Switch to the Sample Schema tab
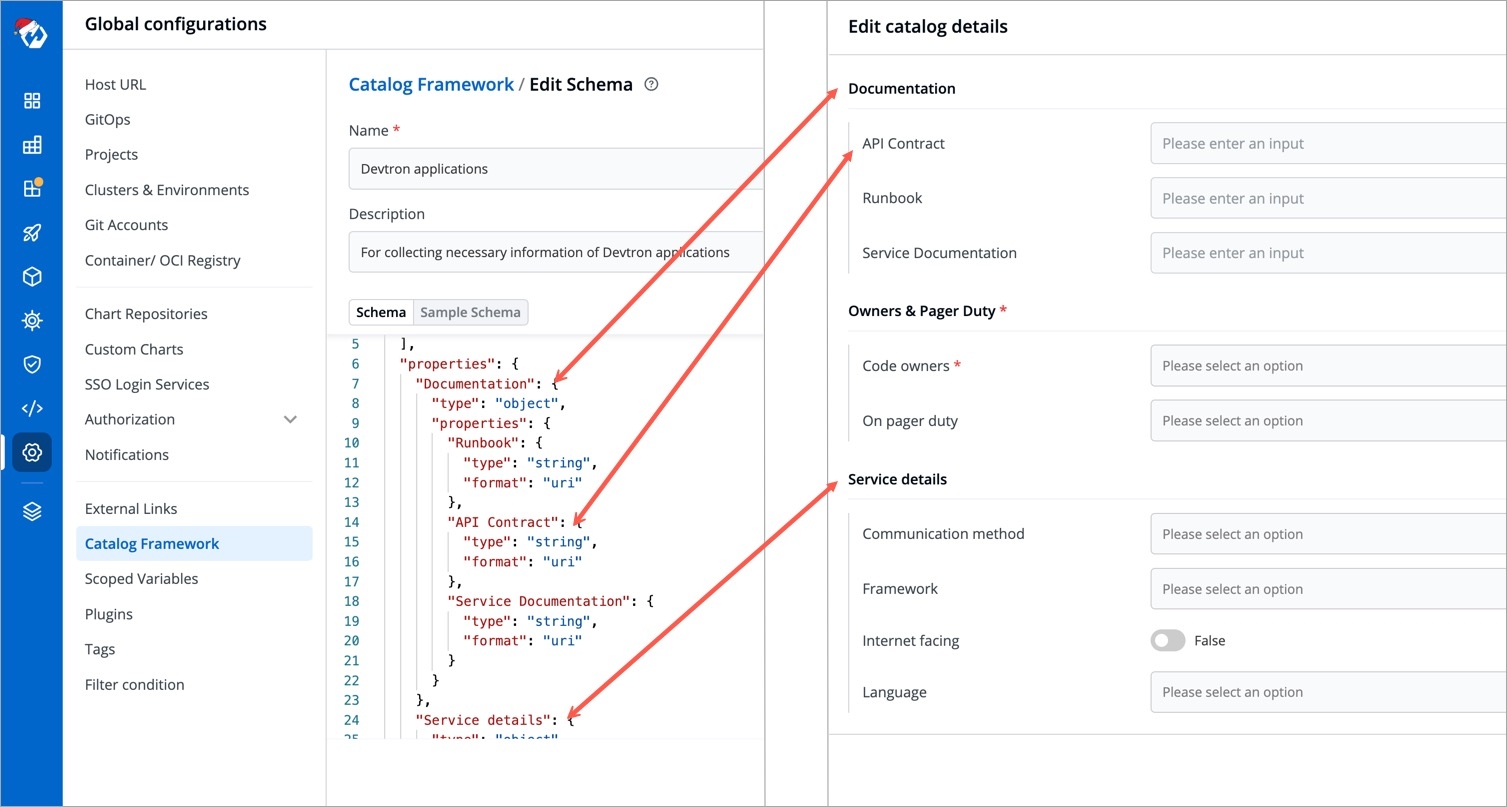1507x807 pixels. [x=470, y=312]
